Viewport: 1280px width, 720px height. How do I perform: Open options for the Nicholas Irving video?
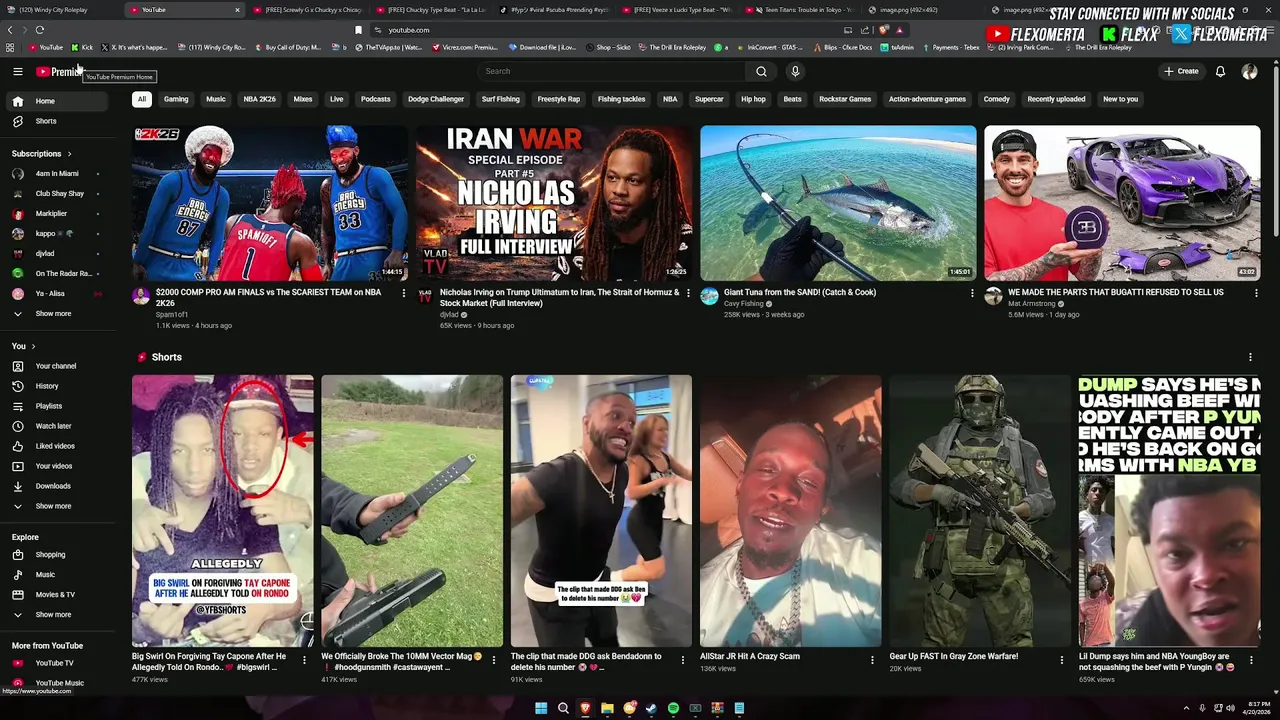(688, 293)
